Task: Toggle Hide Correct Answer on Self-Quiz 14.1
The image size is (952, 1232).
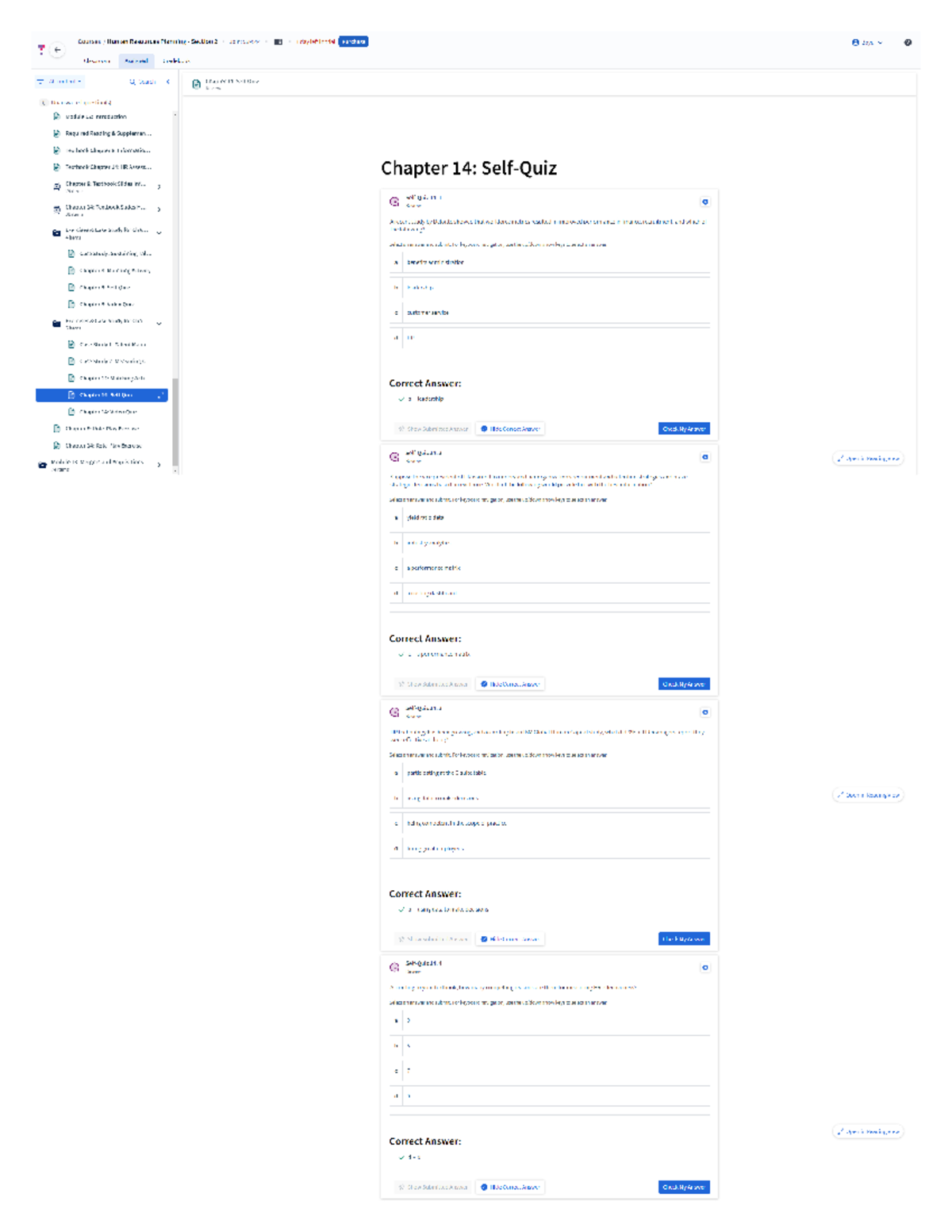Action: 510,429
